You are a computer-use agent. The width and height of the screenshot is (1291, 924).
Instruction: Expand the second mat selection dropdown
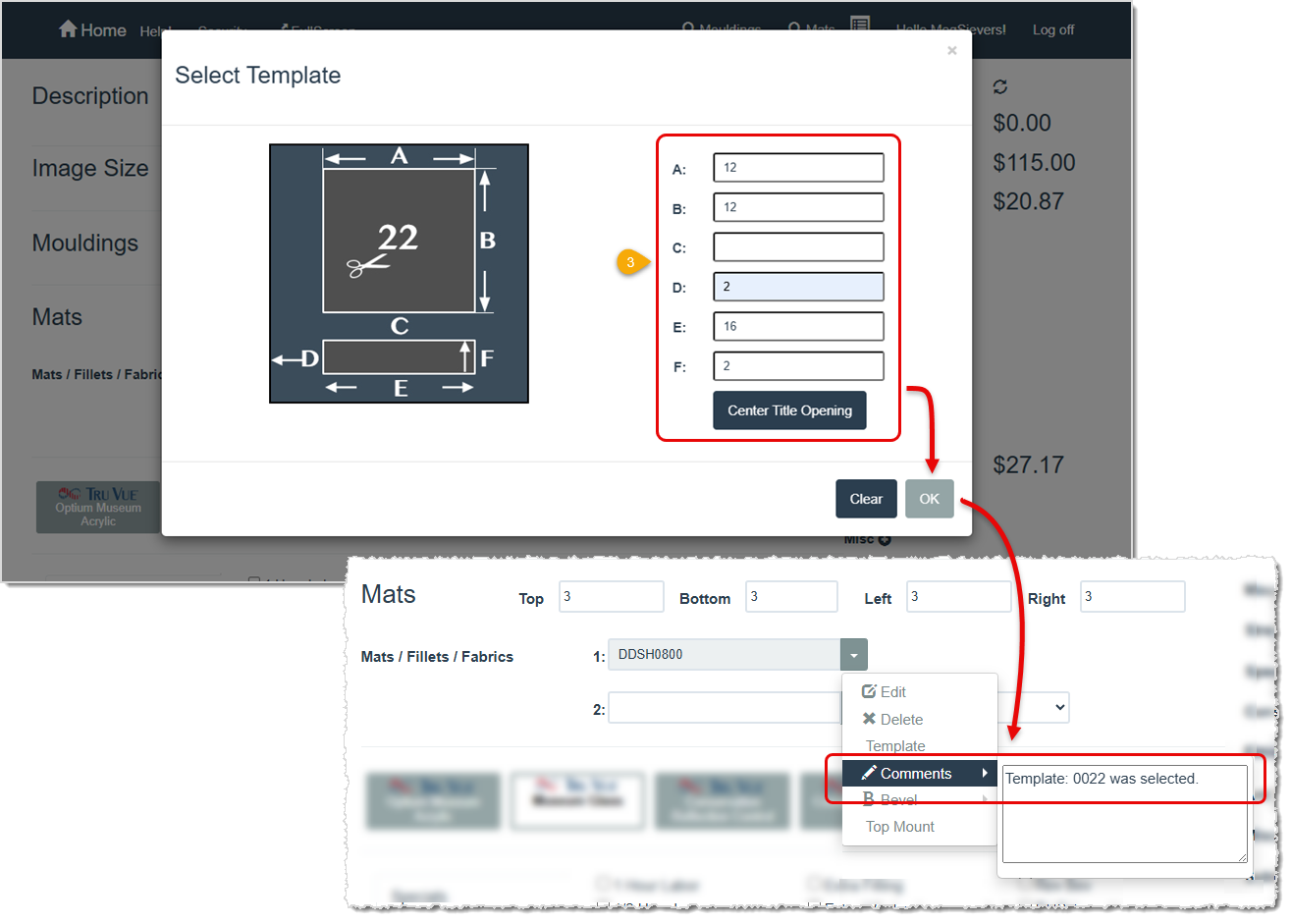pyautogui.click(x=1059, y=707)
